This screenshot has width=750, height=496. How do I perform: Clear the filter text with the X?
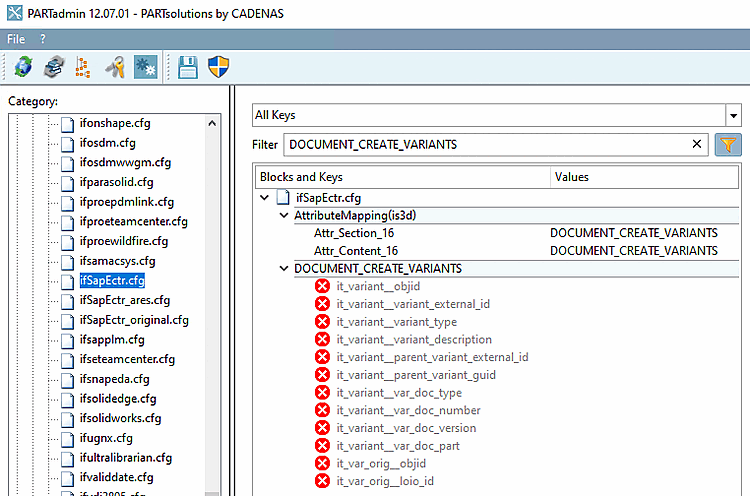click(697, 144)
